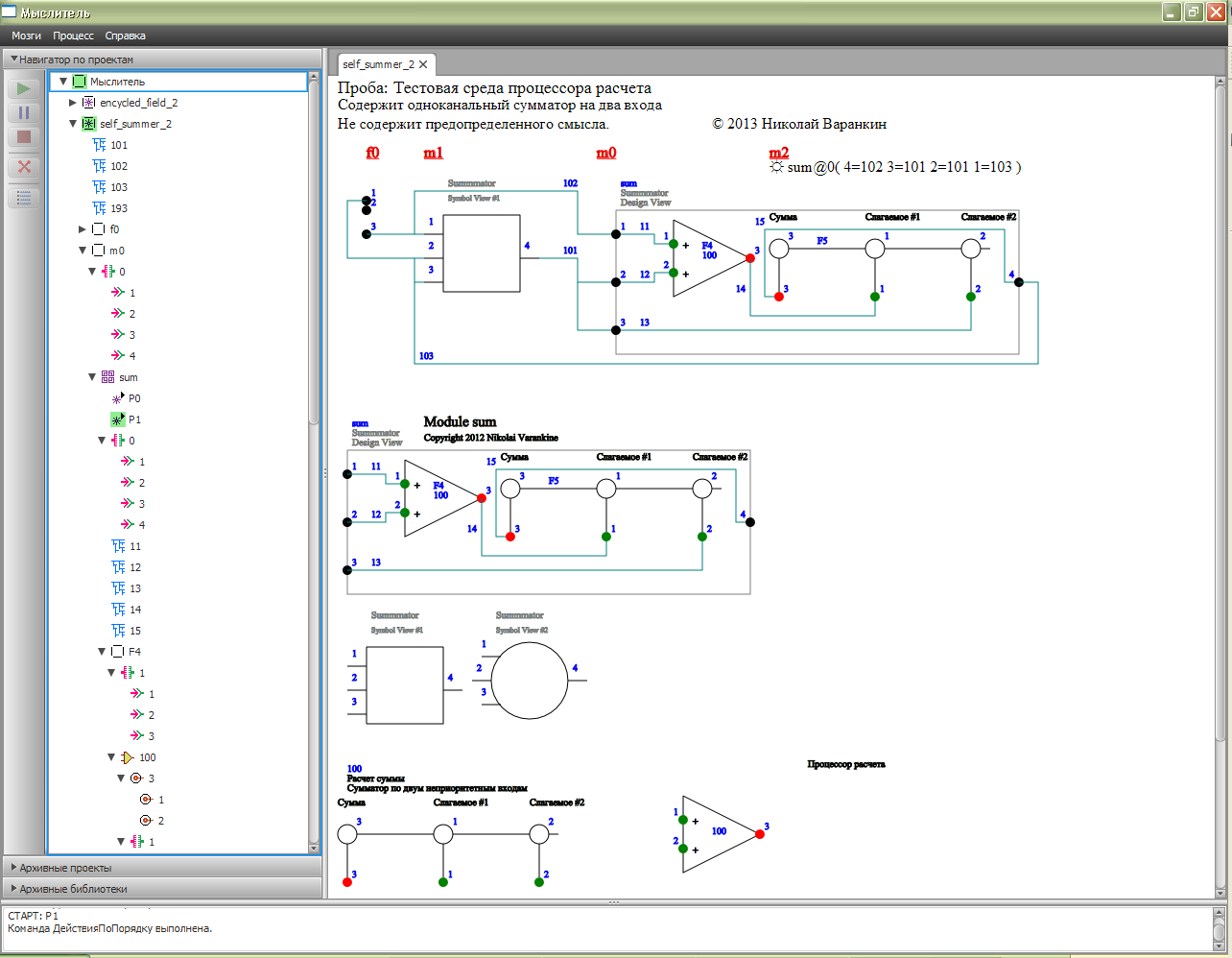This screenshot has width=1232, height=958.
Task: Click the sum@0 value expression text
Action: [904, 167]
